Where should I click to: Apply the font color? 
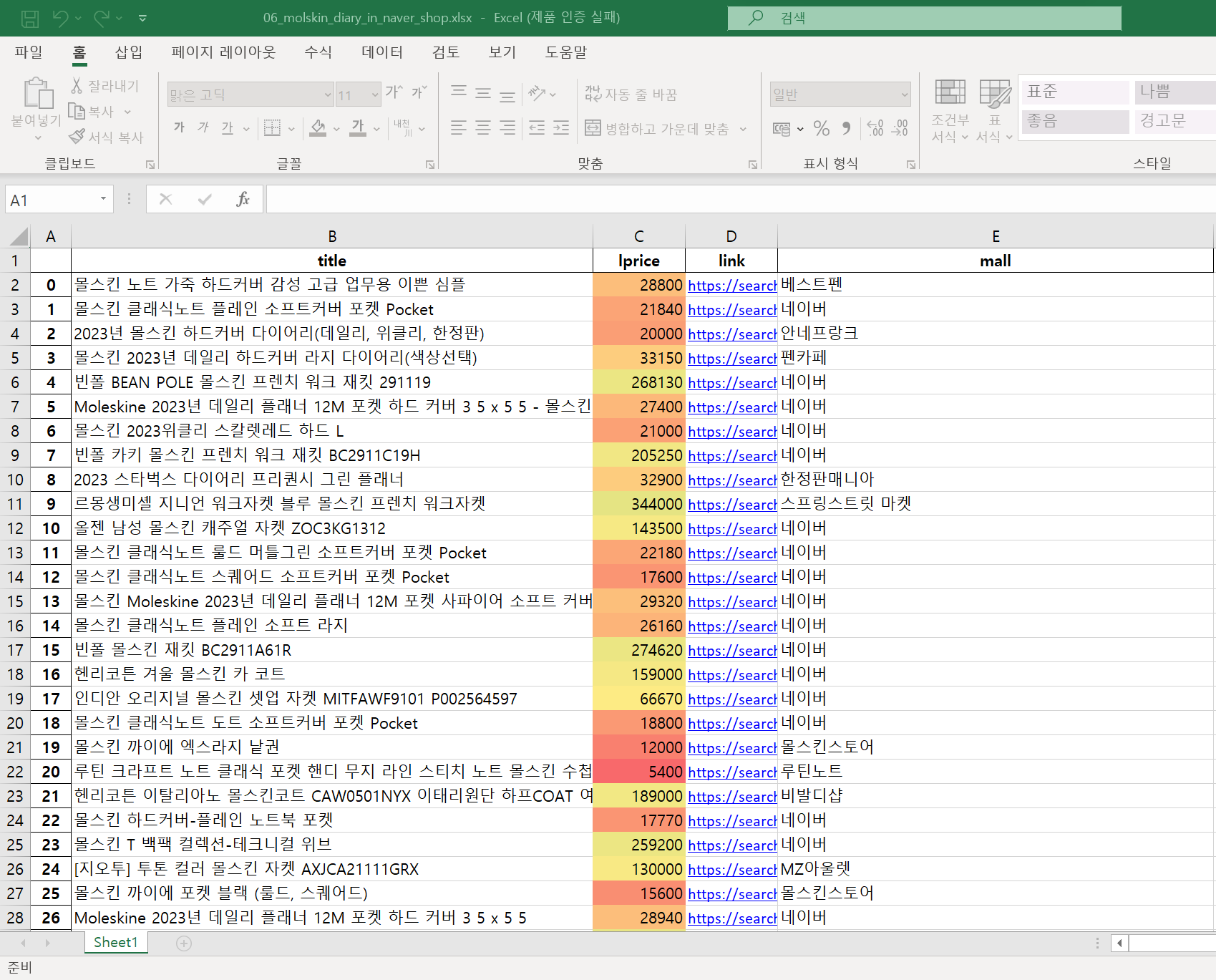pos(358,128)
